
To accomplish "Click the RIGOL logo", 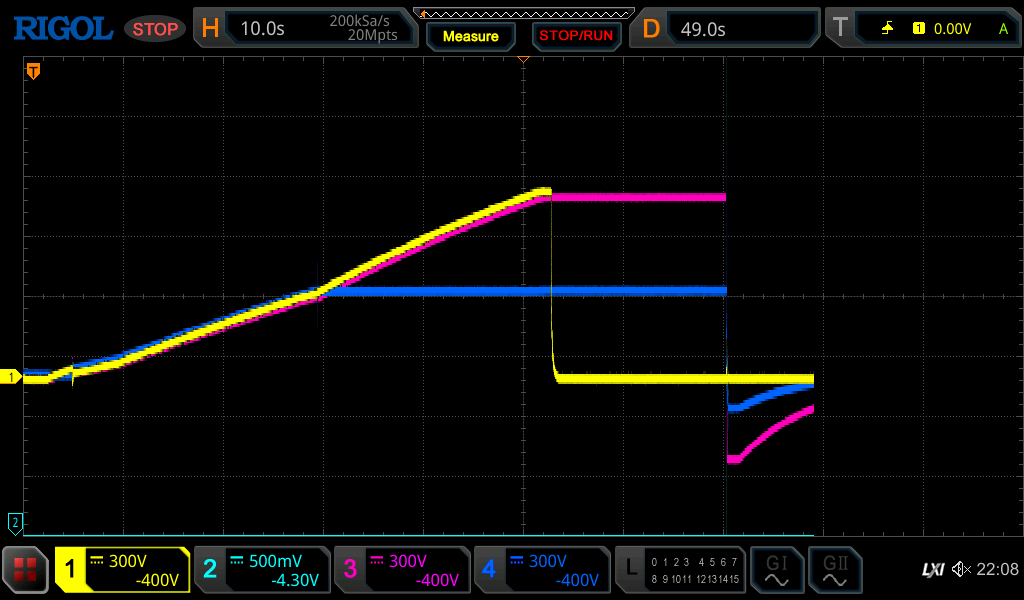I will pyautogui.click(x=62, y=28).
